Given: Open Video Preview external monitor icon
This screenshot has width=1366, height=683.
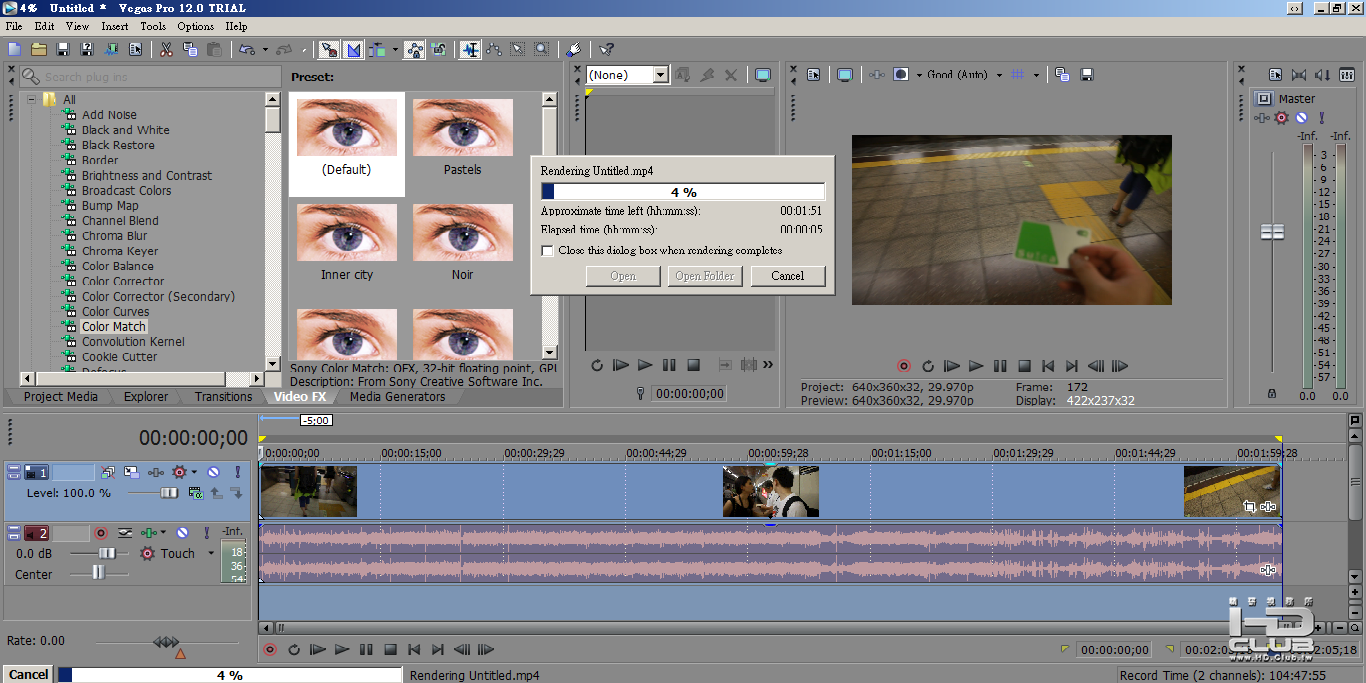Looking at the screenshot, I should (x=845, y=75).
